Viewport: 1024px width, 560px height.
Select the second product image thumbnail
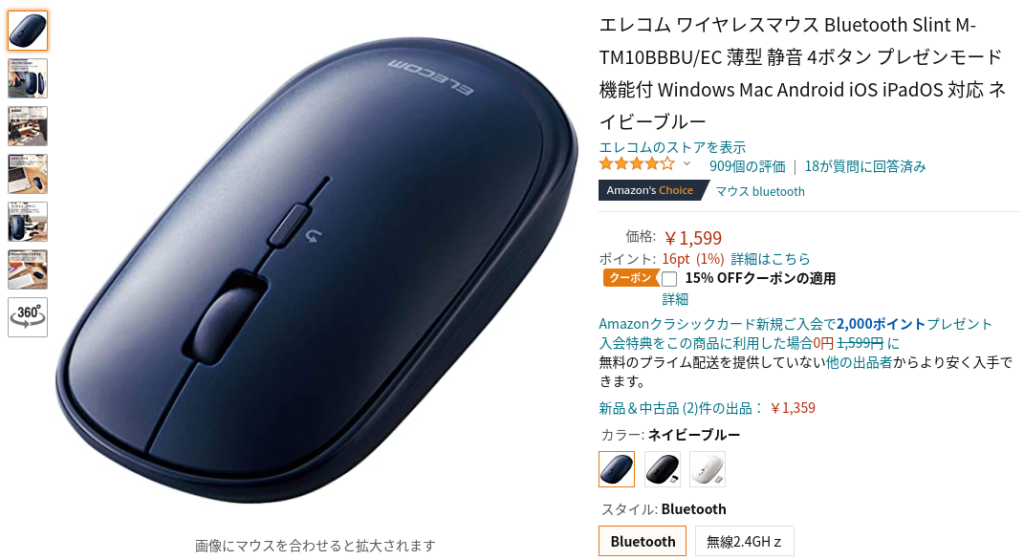pyautogui.click(x=27, y=78)
